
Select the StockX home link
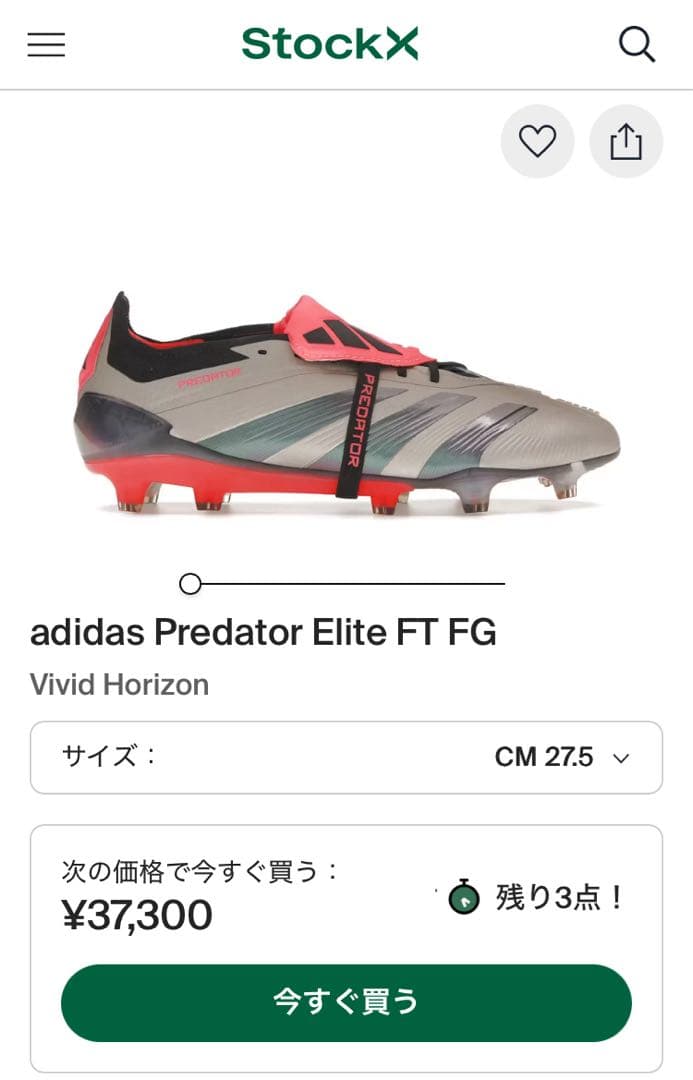pos(330,44)
